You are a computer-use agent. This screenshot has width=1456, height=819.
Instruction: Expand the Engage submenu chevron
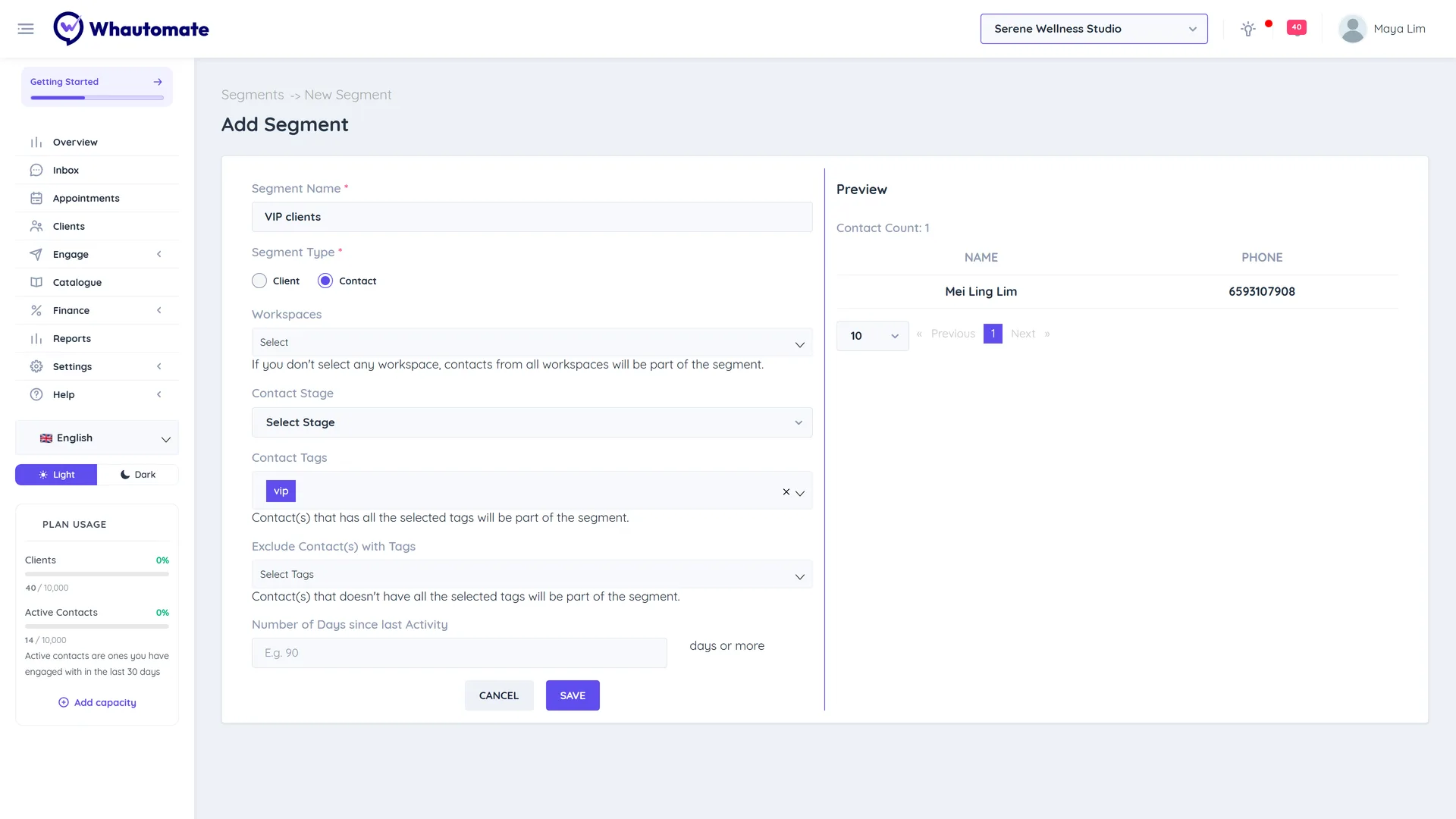coord(159,254)
